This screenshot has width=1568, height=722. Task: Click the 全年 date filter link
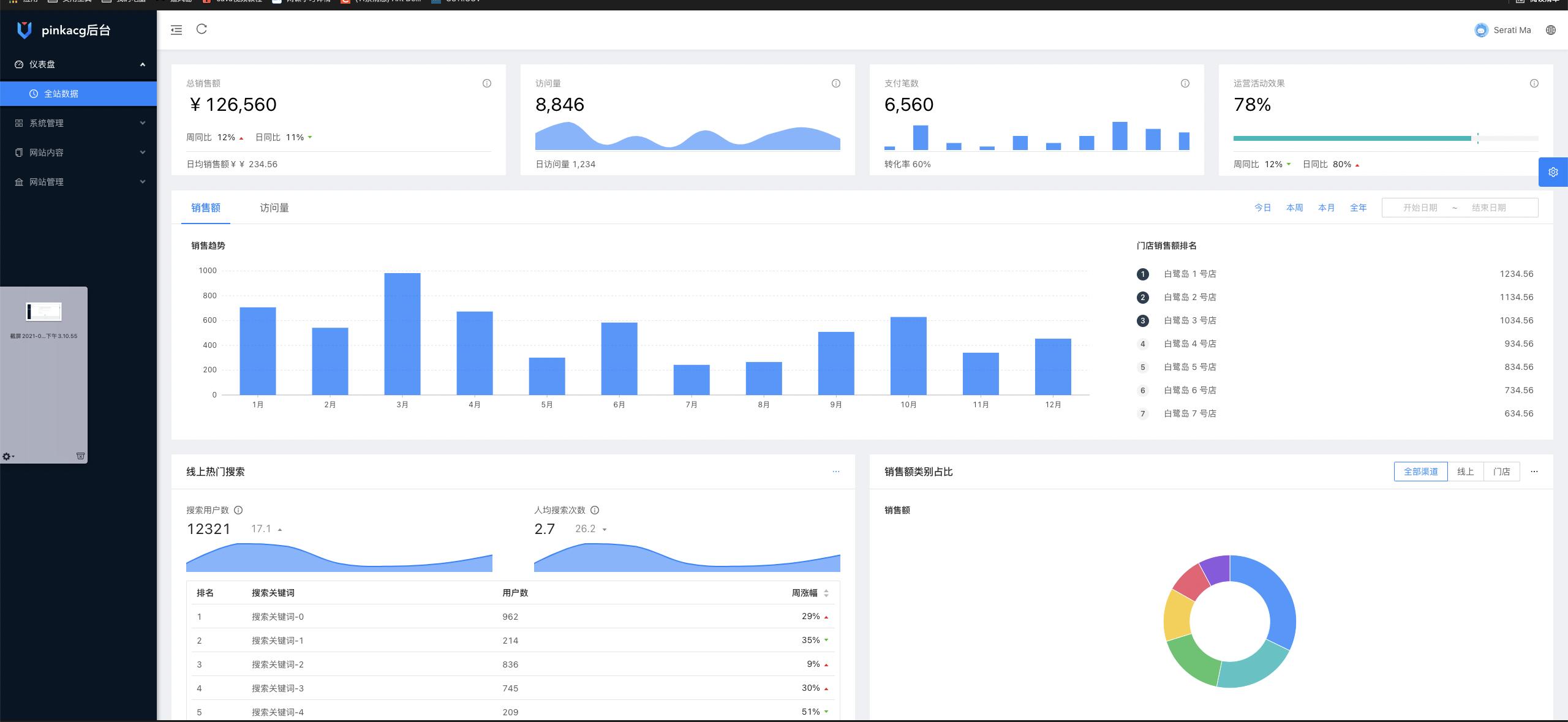click(x=1358, y=208)
